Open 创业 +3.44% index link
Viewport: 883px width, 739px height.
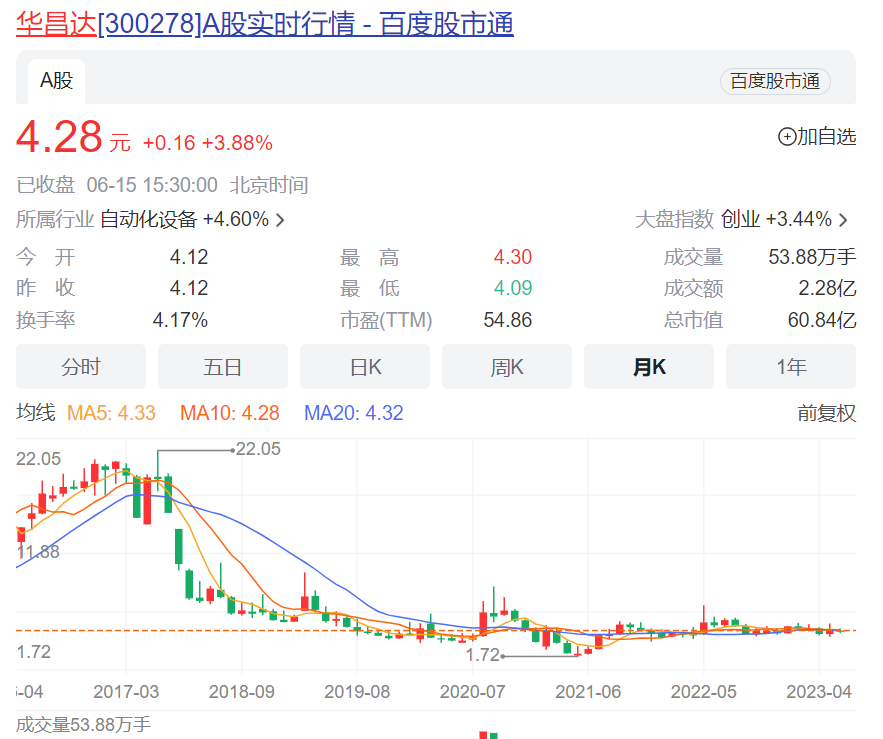pyautogui.click(x=776, y=219)
